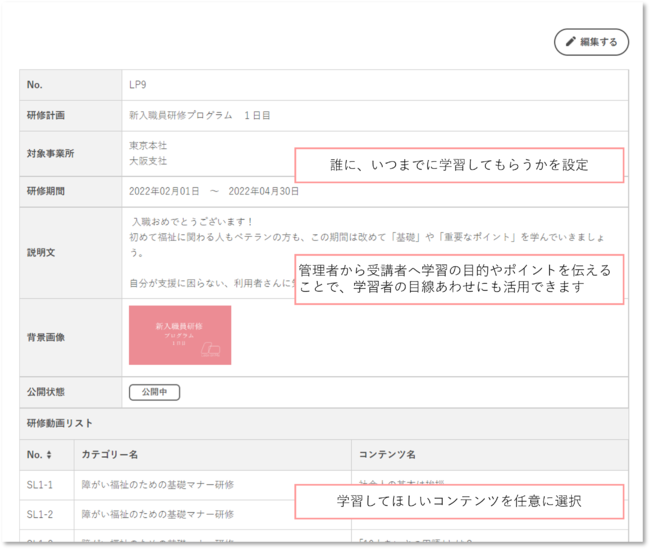Select the SL1-2 row number
650x549 pixels.
40,515
